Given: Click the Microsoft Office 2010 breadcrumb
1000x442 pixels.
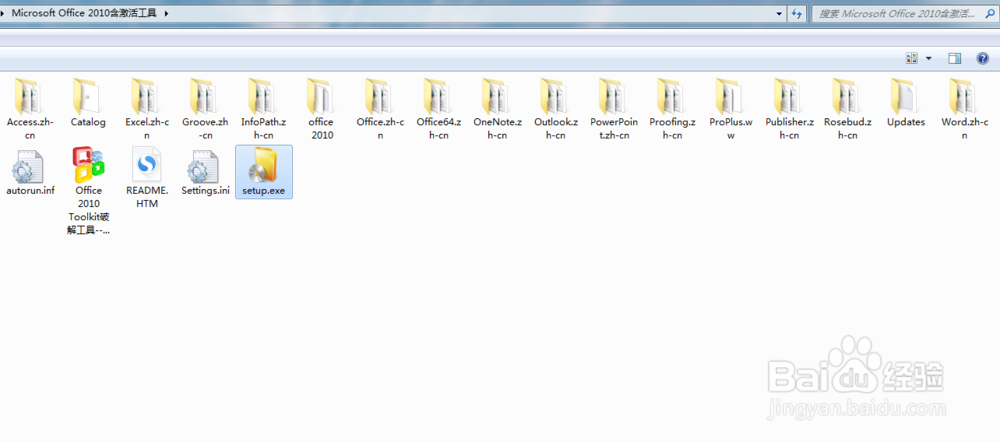Looking at the screenshot, I should (x=84, y=13).
